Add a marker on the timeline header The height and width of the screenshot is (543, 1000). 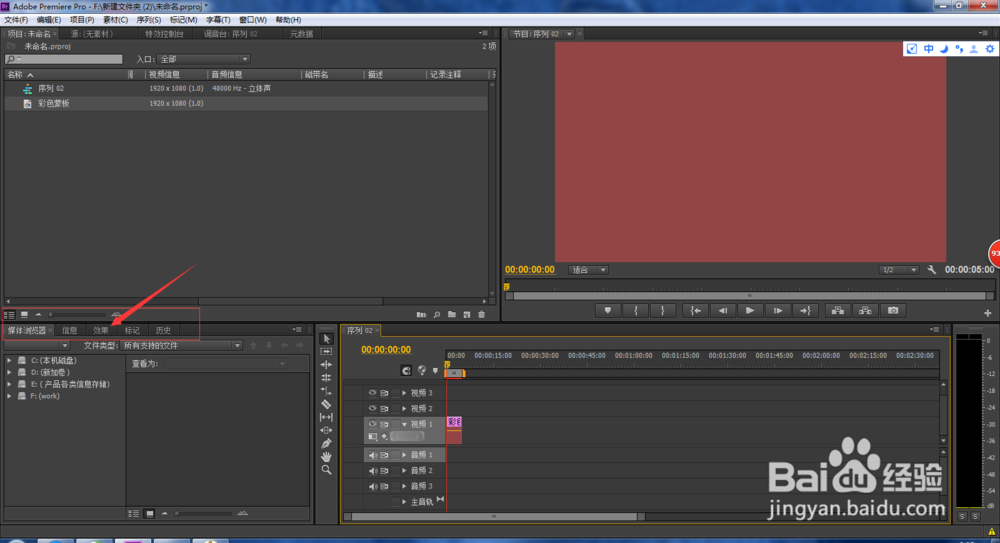436,370
